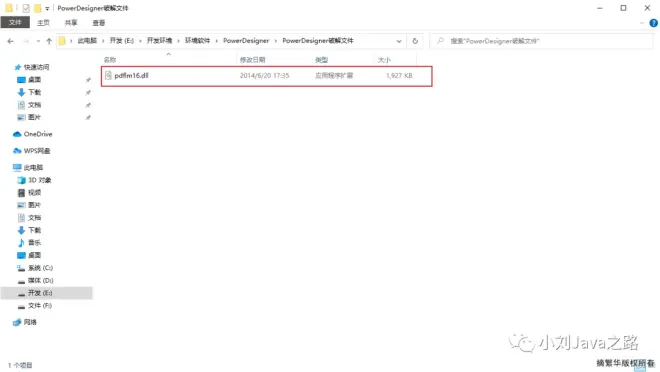660x372 pixels.
Task: Click the 网络 network icon
Action: coord(17,322)
